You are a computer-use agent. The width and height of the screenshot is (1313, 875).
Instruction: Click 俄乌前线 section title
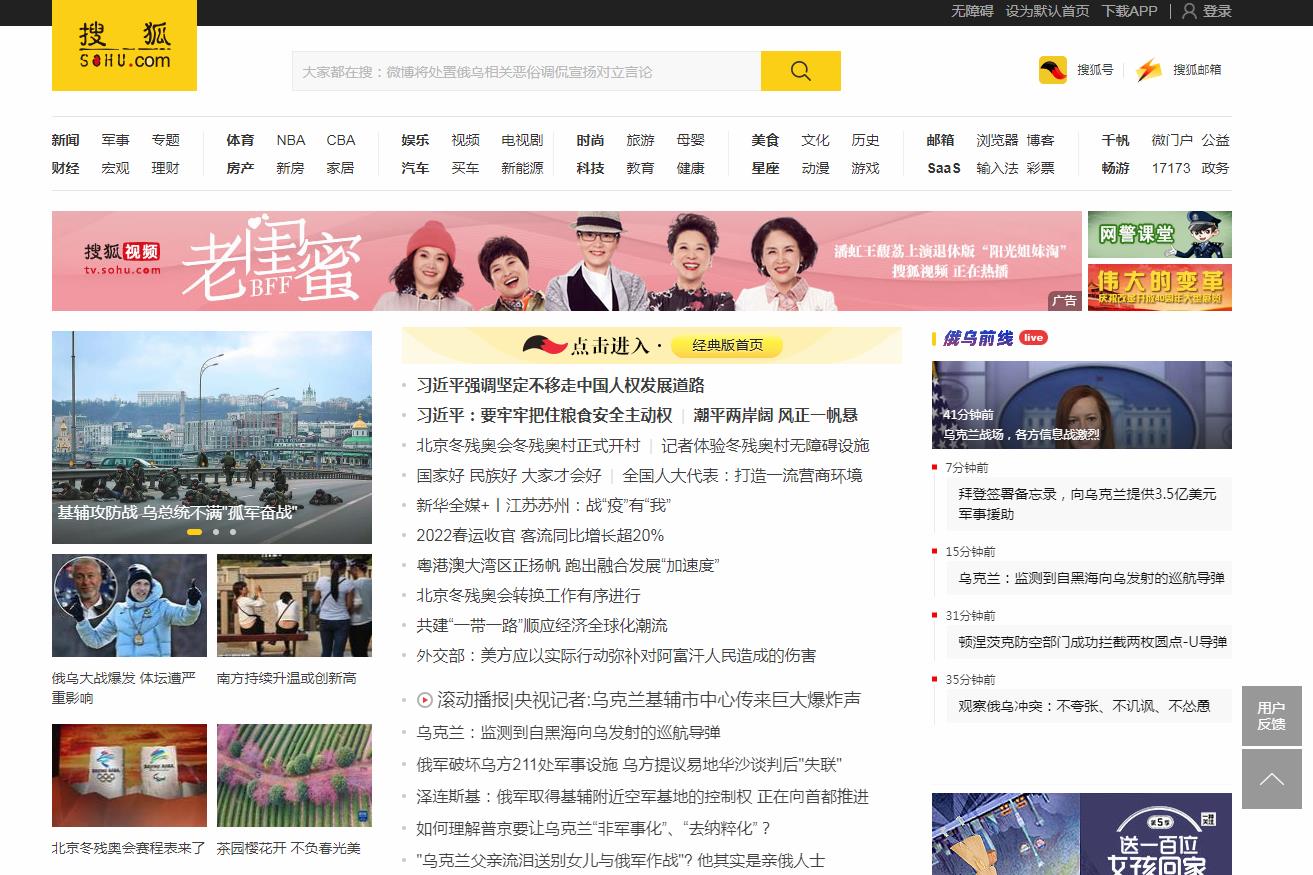[978, 338]
